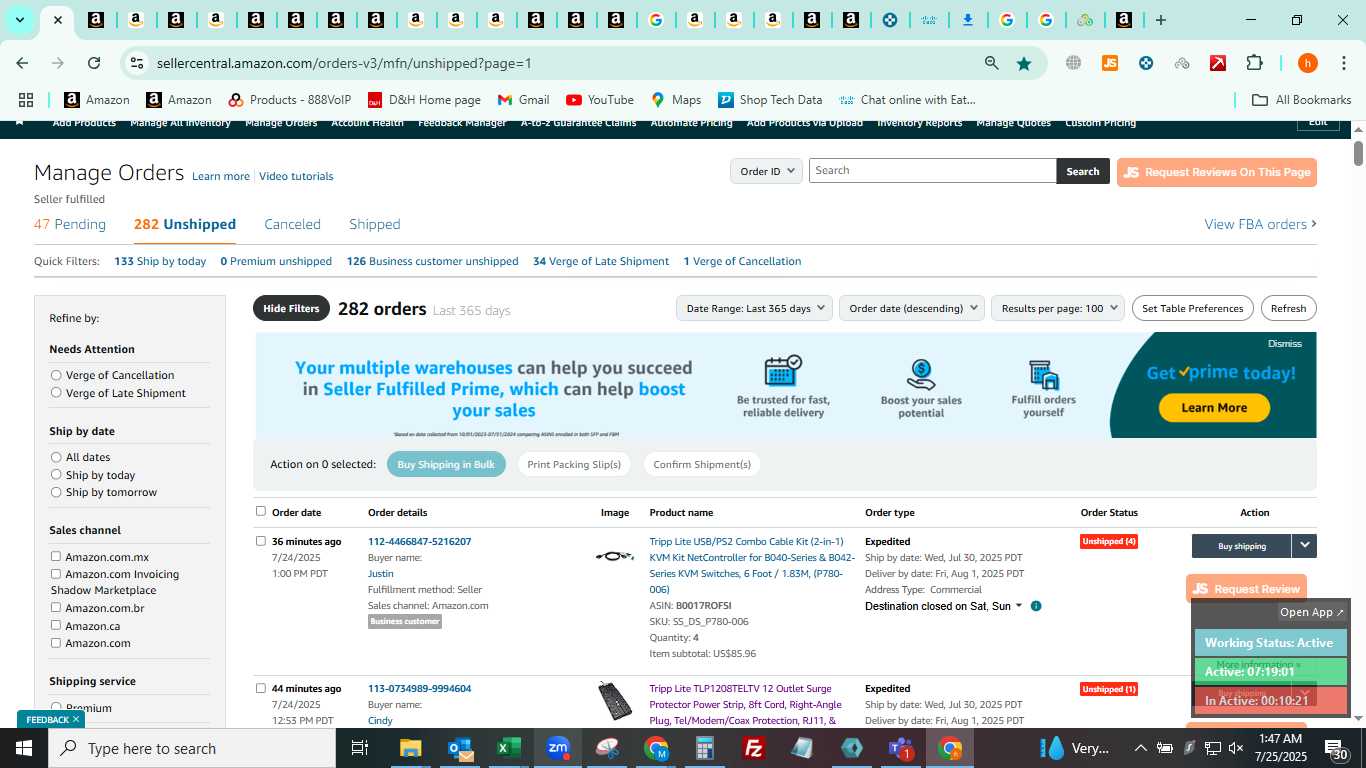Open the orange JS extension icon

click(1109, 63)
